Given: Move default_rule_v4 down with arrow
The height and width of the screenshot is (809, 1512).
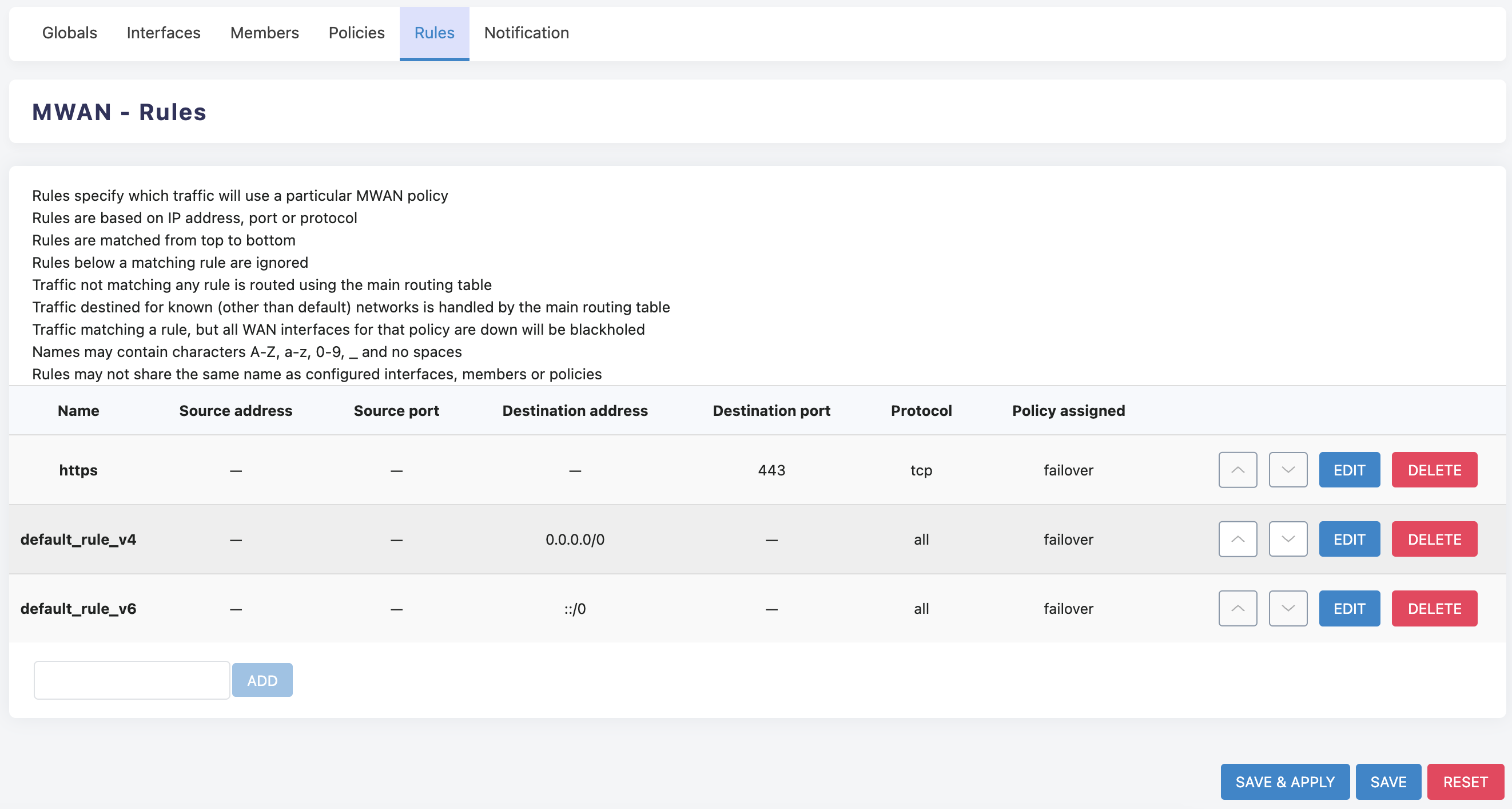Looking at the screenshot, I should pos(1288,539).
